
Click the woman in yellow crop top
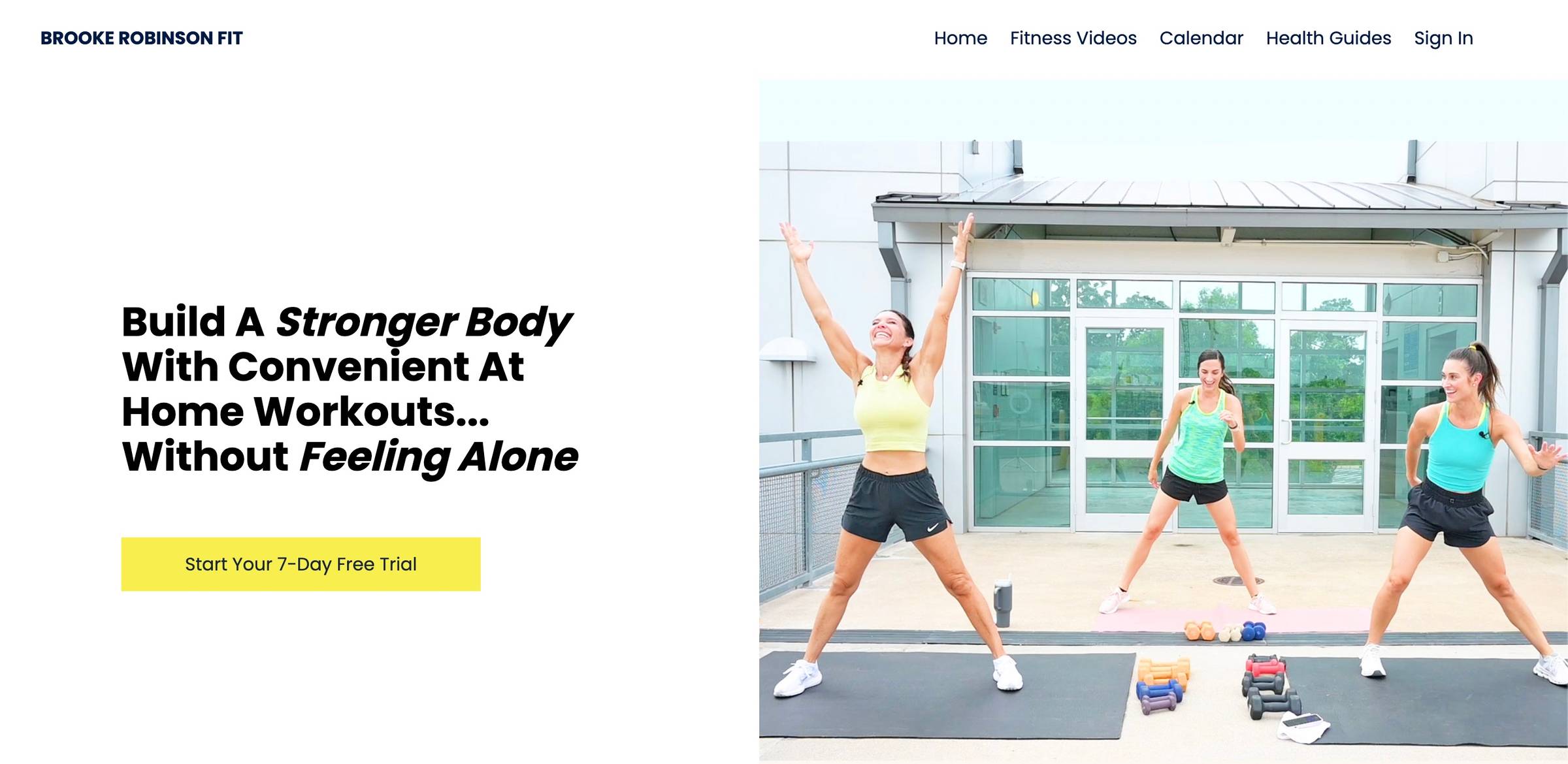(894, 457)
